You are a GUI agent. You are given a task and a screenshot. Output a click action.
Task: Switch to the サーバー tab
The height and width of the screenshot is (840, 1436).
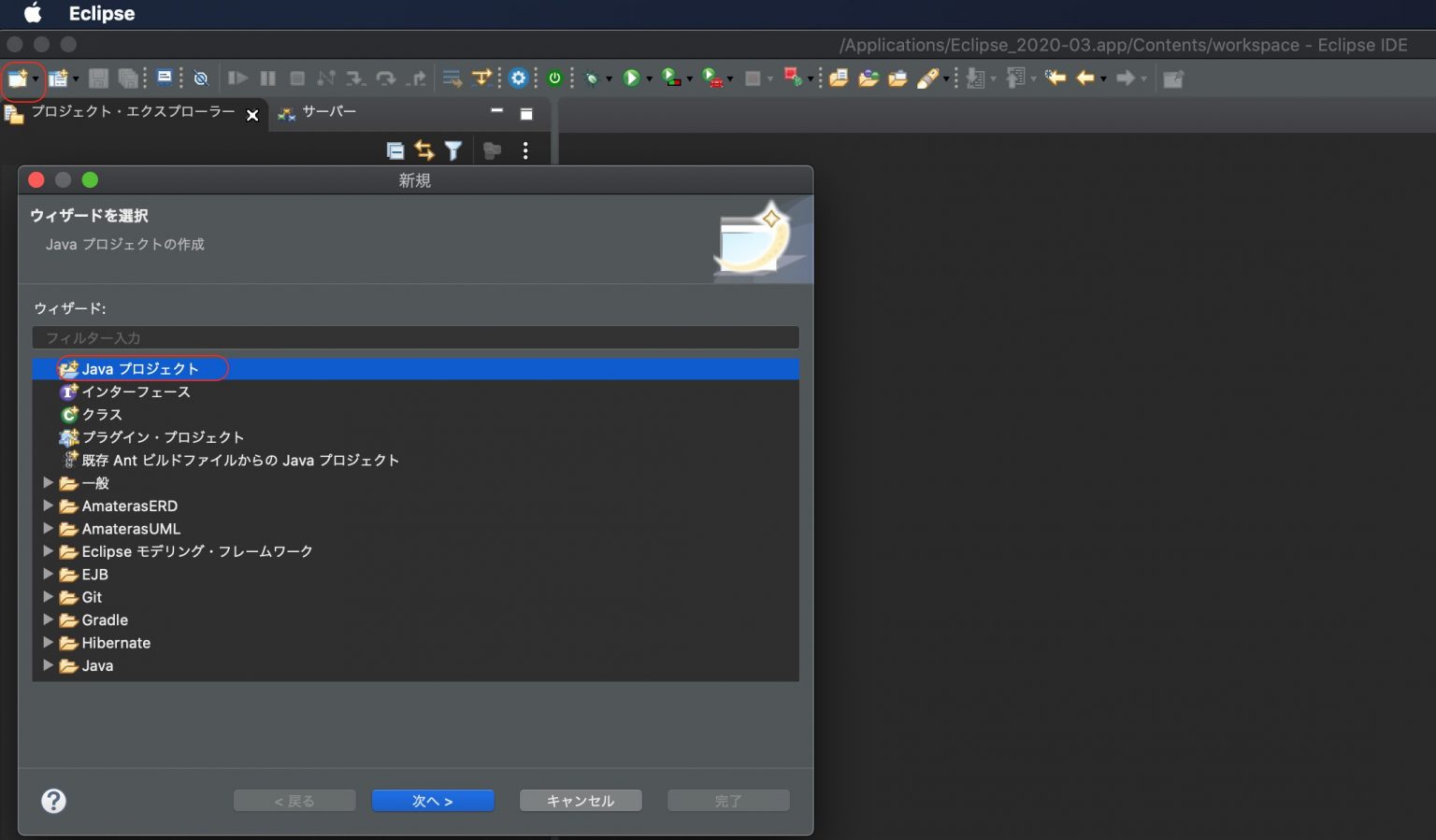(x=328, y=112)
